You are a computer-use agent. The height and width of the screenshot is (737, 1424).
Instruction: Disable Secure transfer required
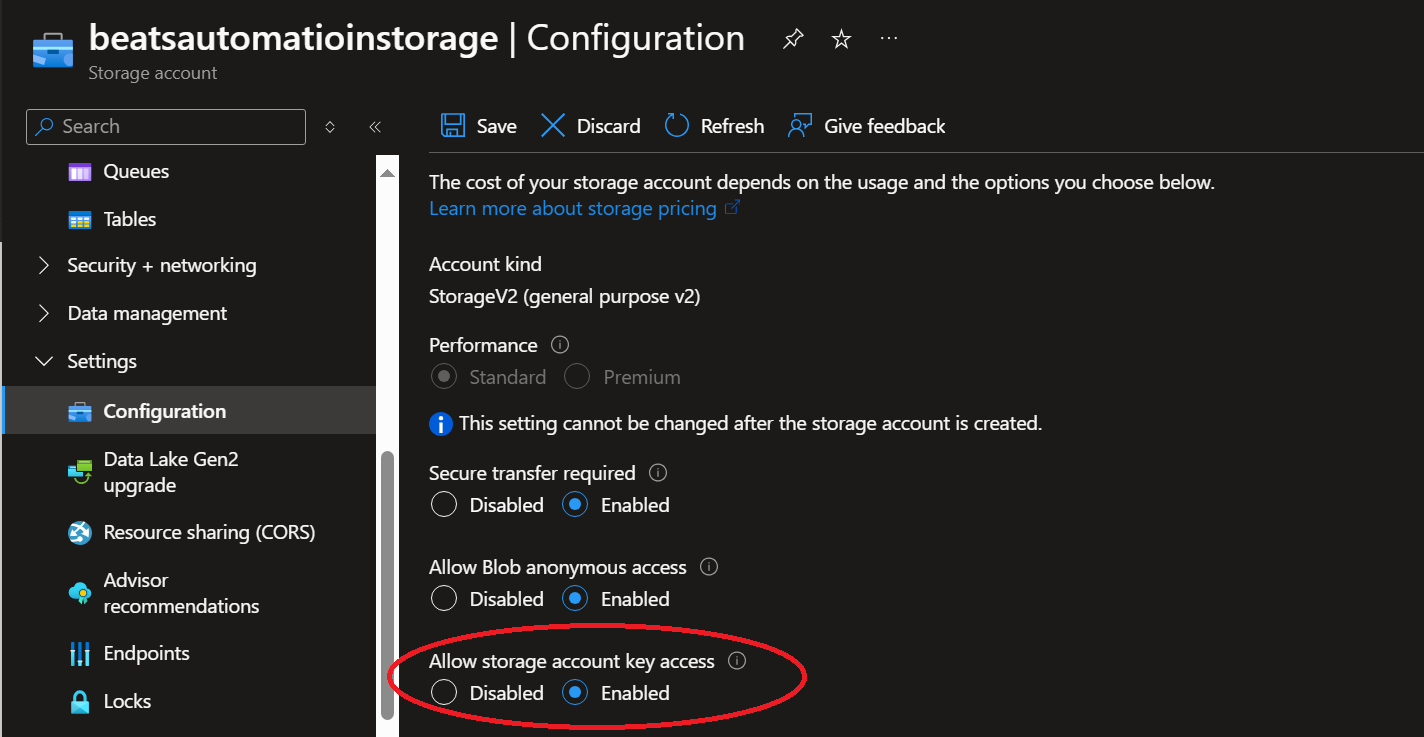[x=444, y=505]
